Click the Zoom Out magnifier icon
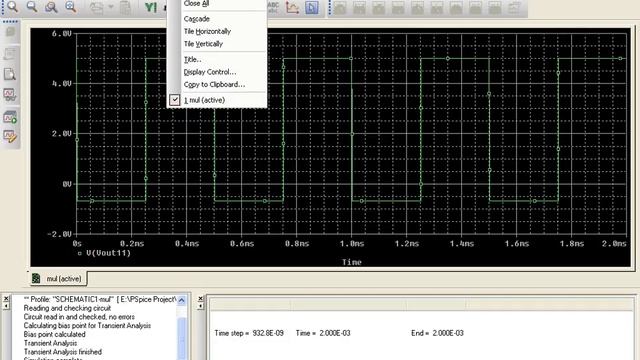Viewport: 640px width, 360px height. [x=32, y=7]
